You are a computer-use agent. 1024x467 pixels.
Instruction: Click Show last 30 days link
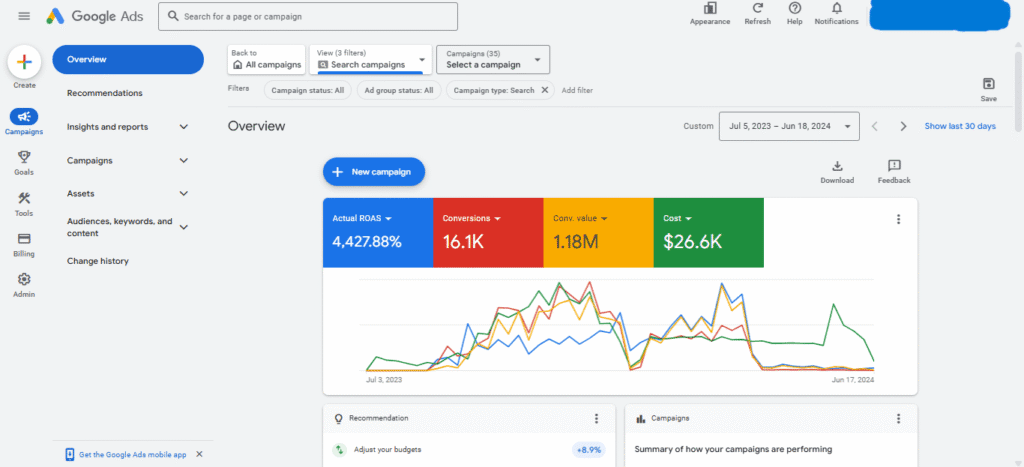click(960, 126)
